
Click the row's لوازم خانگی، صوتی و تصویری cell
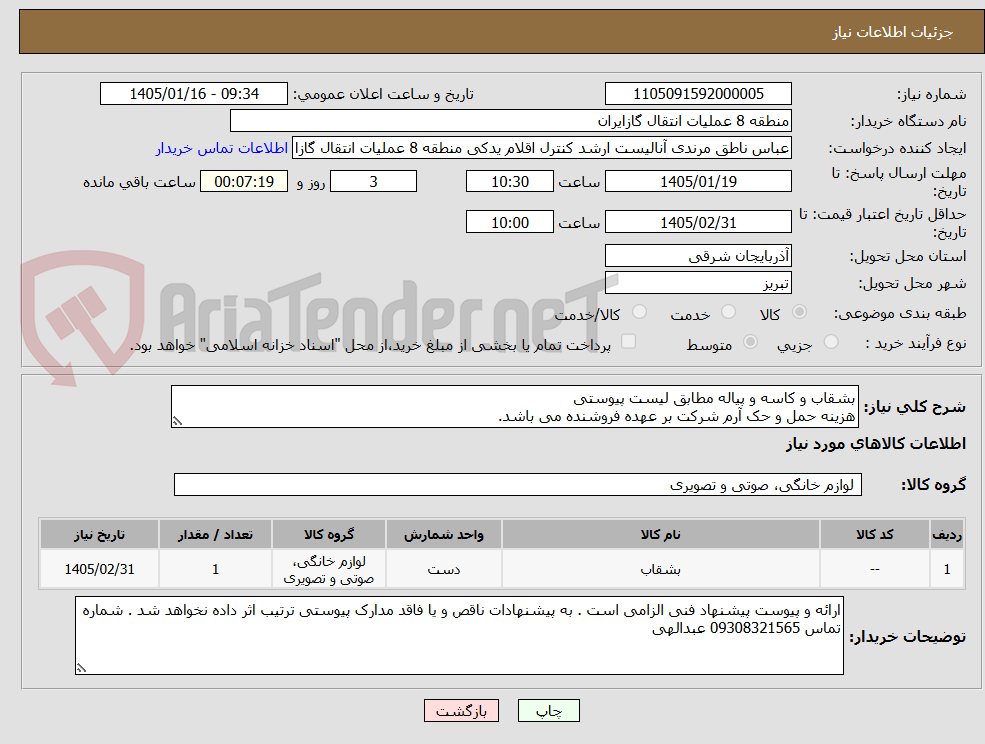click(x=329, y=569)
